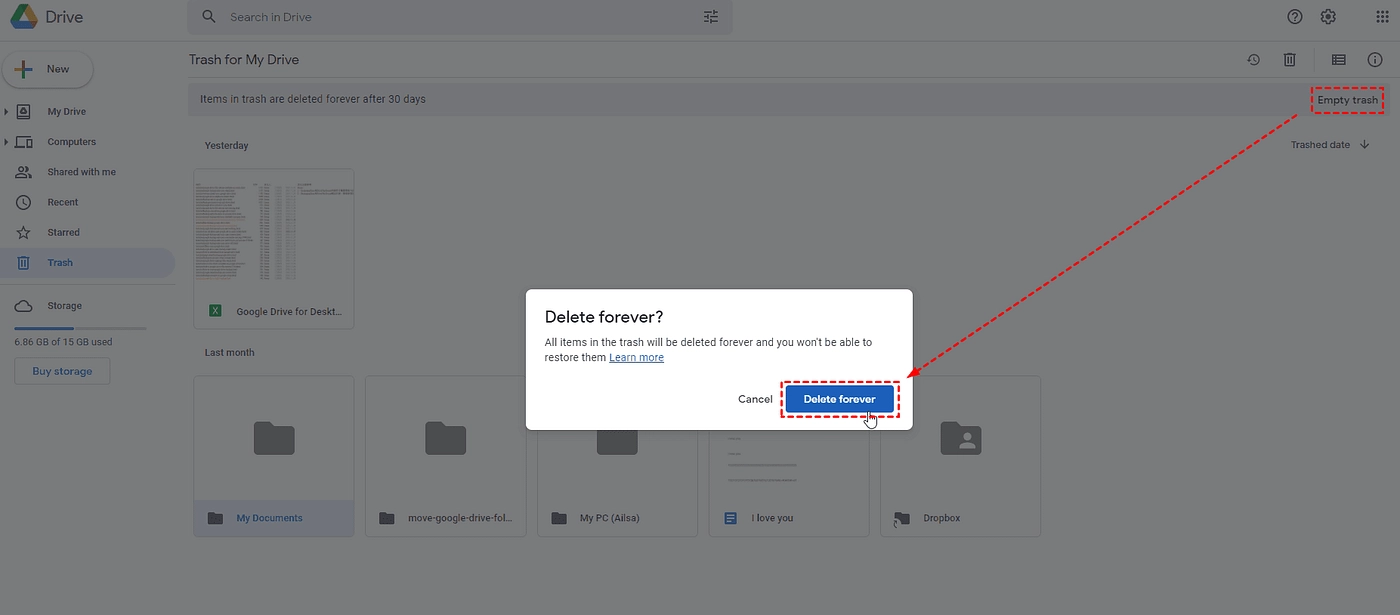This screenshot has height=615, width=1400.
Task: Show details info icon
Action: pyautogui.click(x=1375, y=60)
